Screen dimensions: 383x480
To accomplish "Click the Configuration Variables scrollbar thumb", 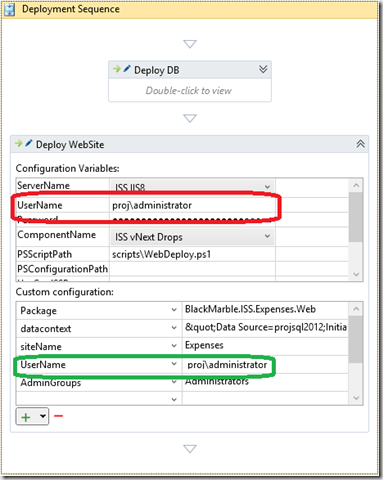I will [356, 217].
